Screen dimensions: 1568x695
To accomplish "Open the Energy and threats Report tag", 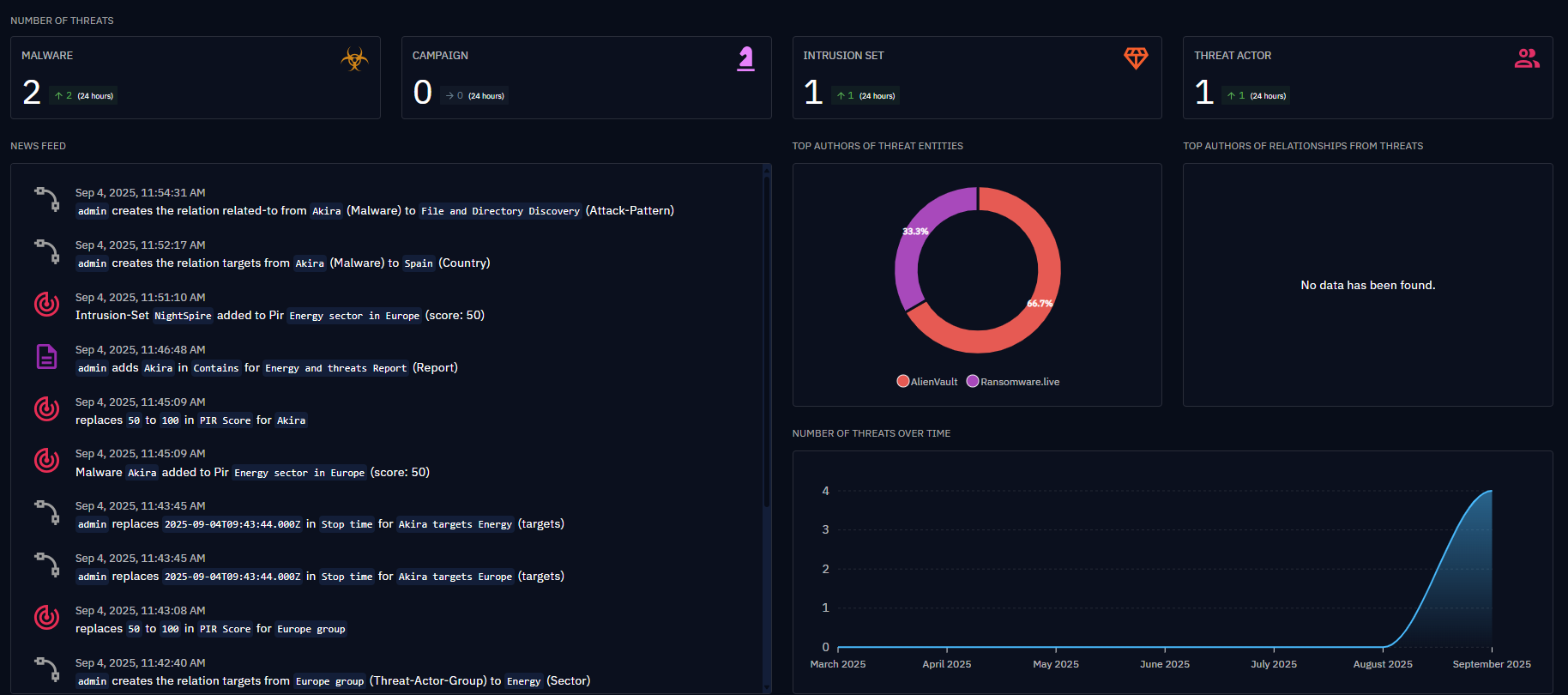I will [x=335, y=368].
